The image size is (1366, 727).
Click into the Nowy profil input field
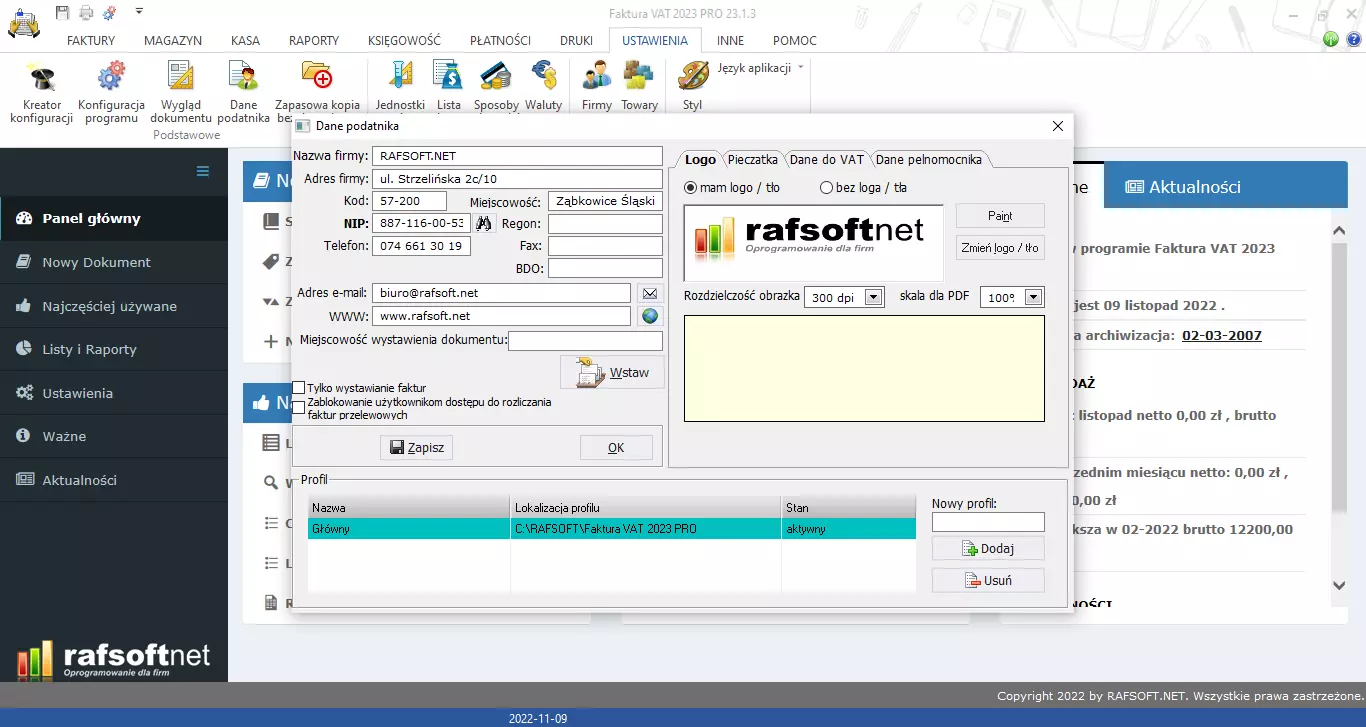coord(987,522)
